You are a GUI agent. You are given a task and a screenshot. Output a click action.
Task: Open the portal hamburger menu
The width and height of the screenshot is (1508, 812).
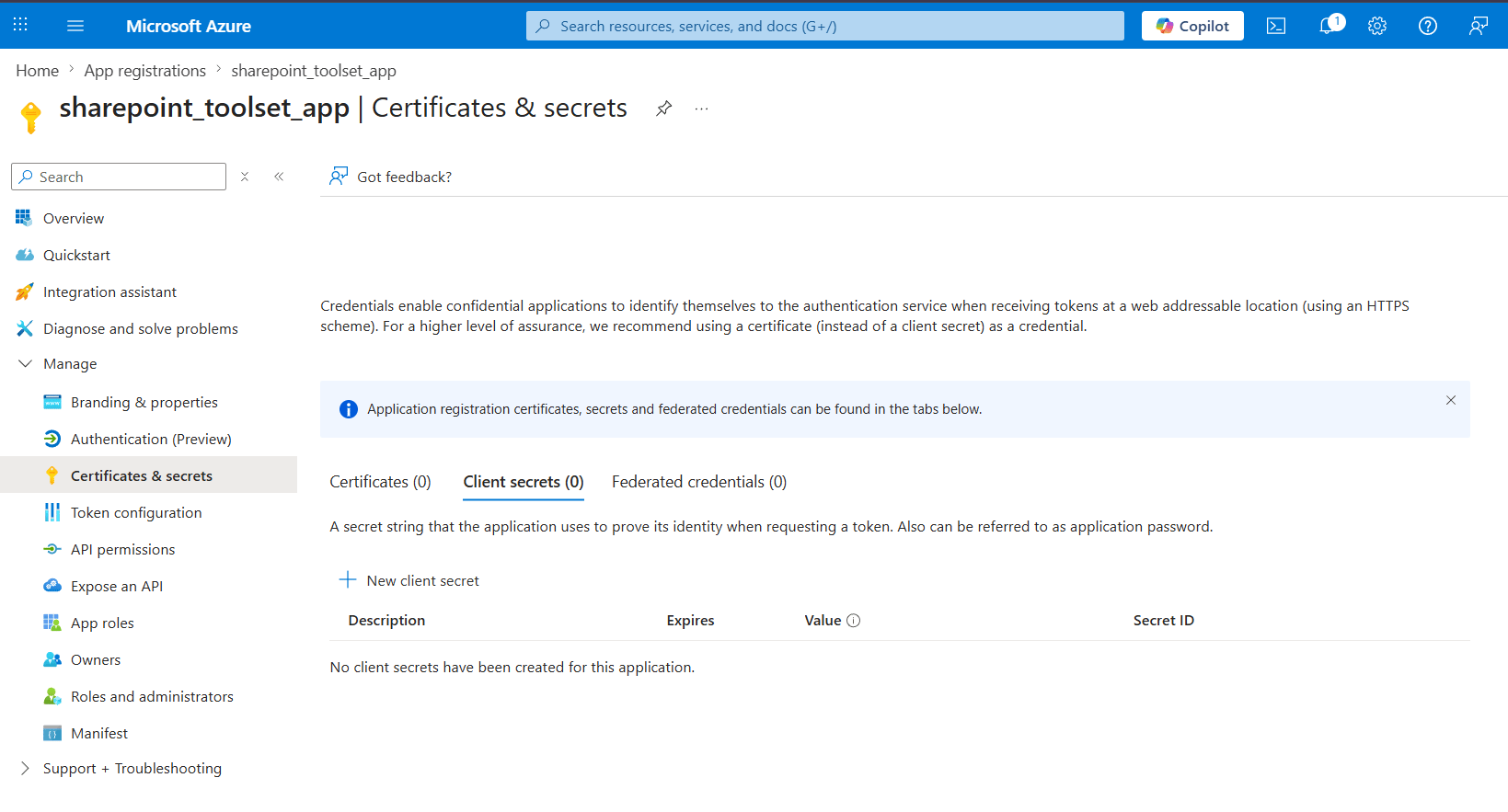75,26
